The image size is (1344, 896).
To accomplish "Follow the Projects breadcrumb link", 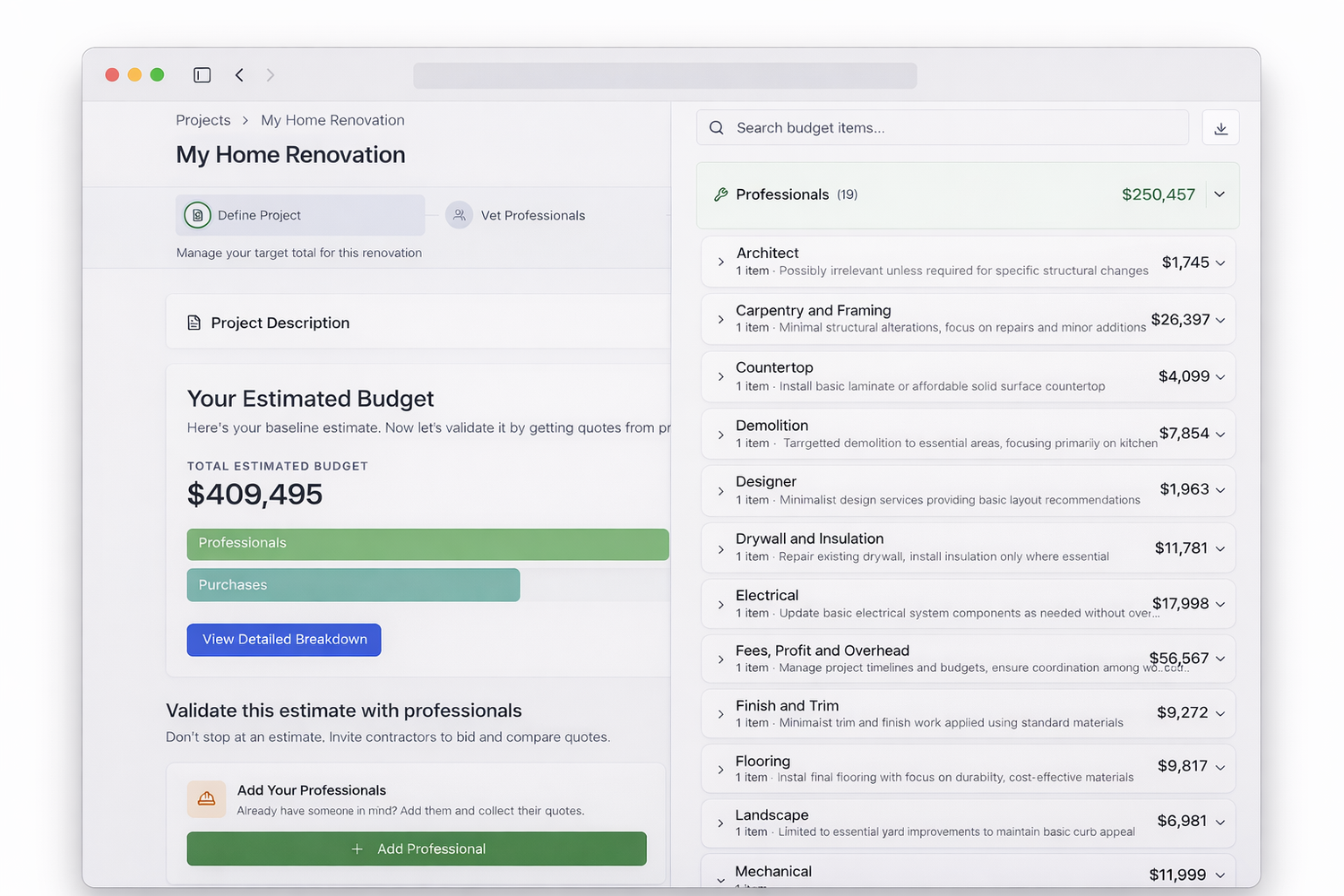I will coord(203,120).
